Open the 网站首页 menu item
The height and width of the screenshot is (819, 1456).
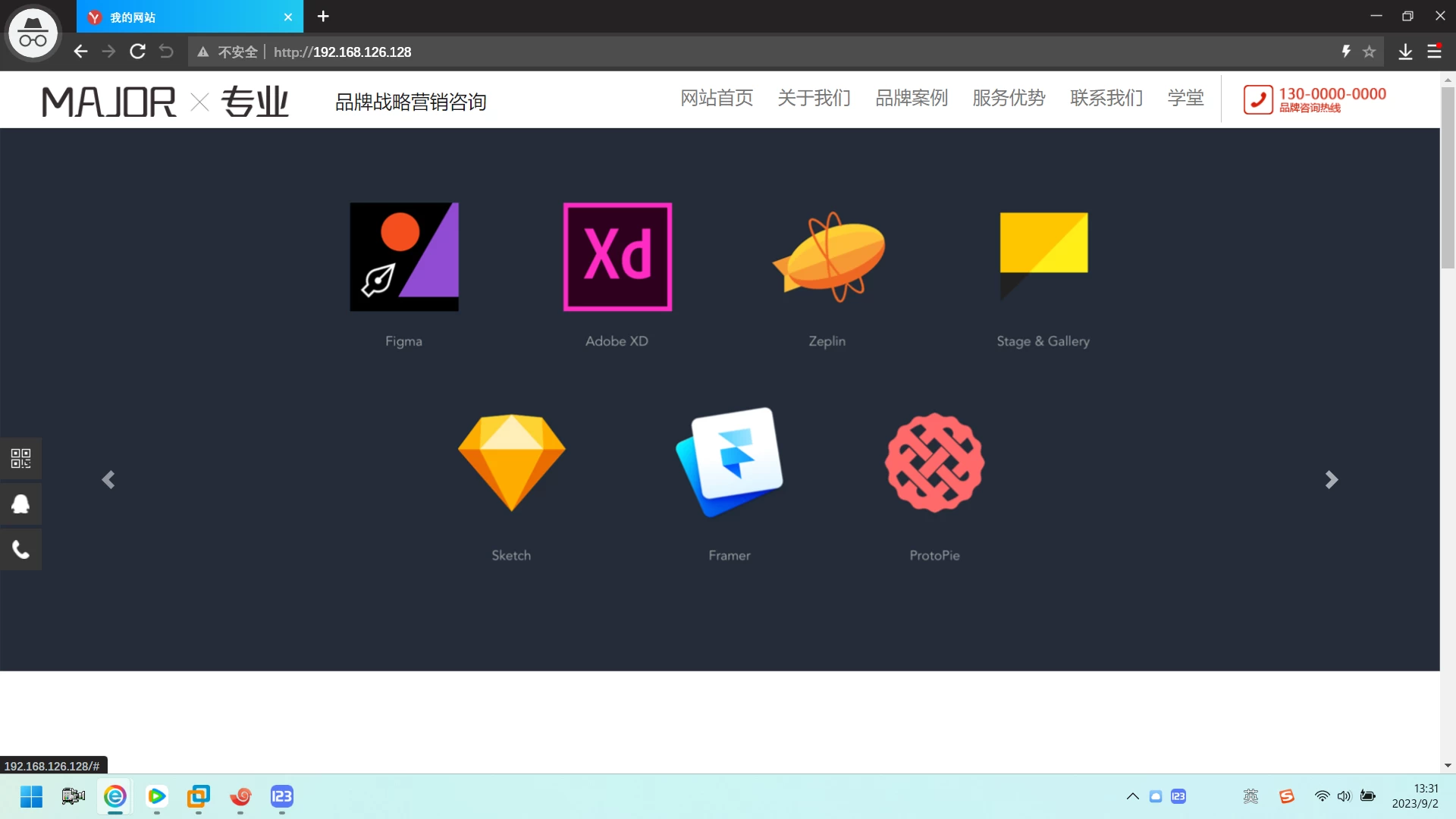717,98
